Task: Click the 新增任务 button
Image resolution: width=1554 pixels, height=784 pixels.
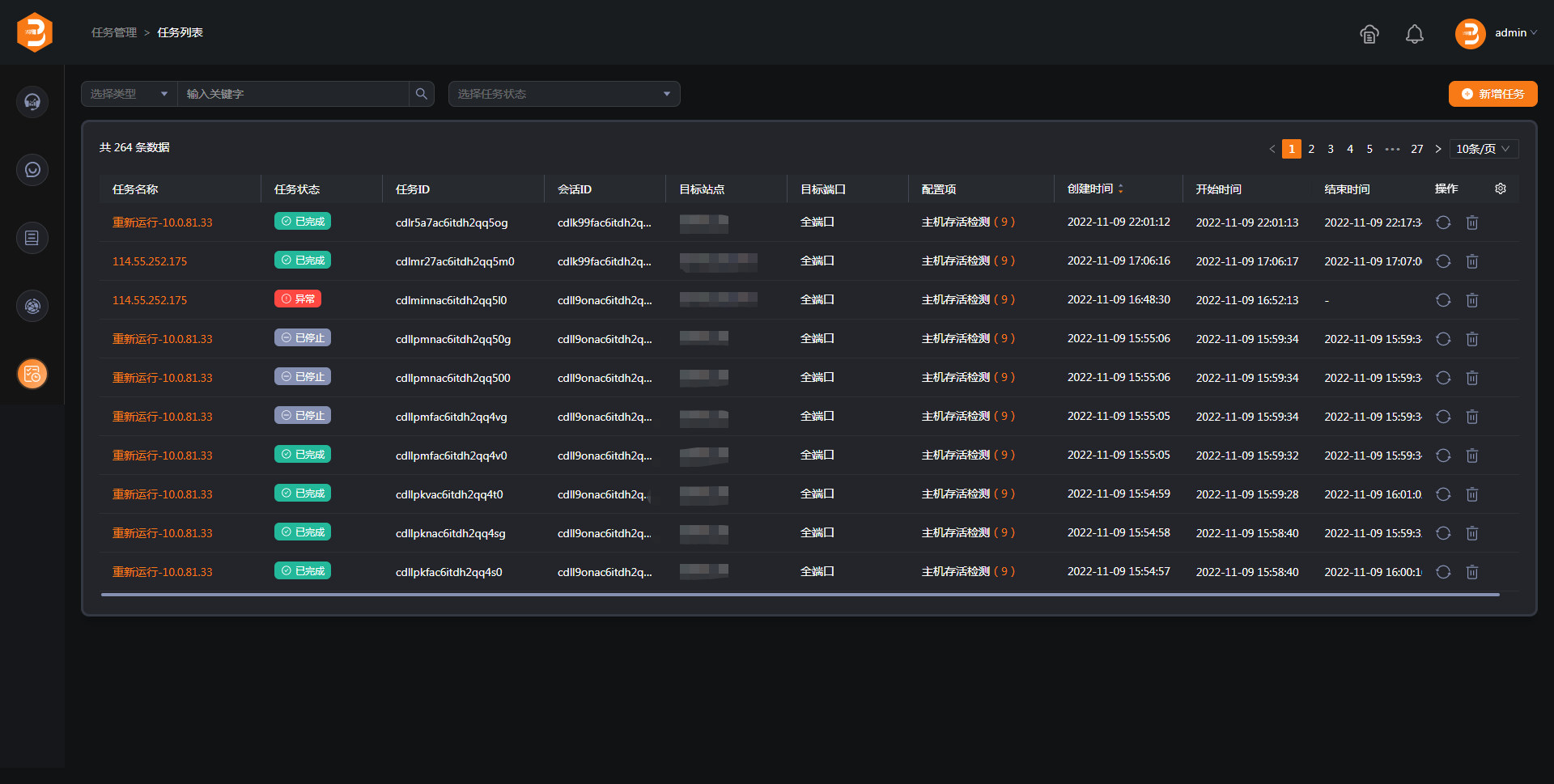Action: coord(1493,94)
